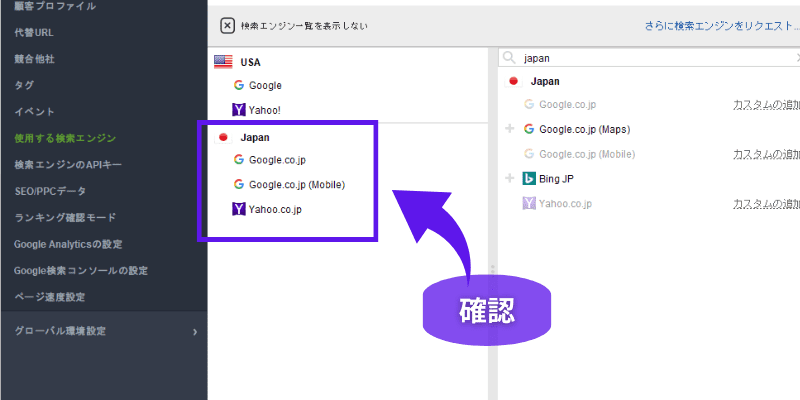Click greyed Google.co.jp label in results
The height and width of the screenshot is (400, 800).
click(568, 105)
